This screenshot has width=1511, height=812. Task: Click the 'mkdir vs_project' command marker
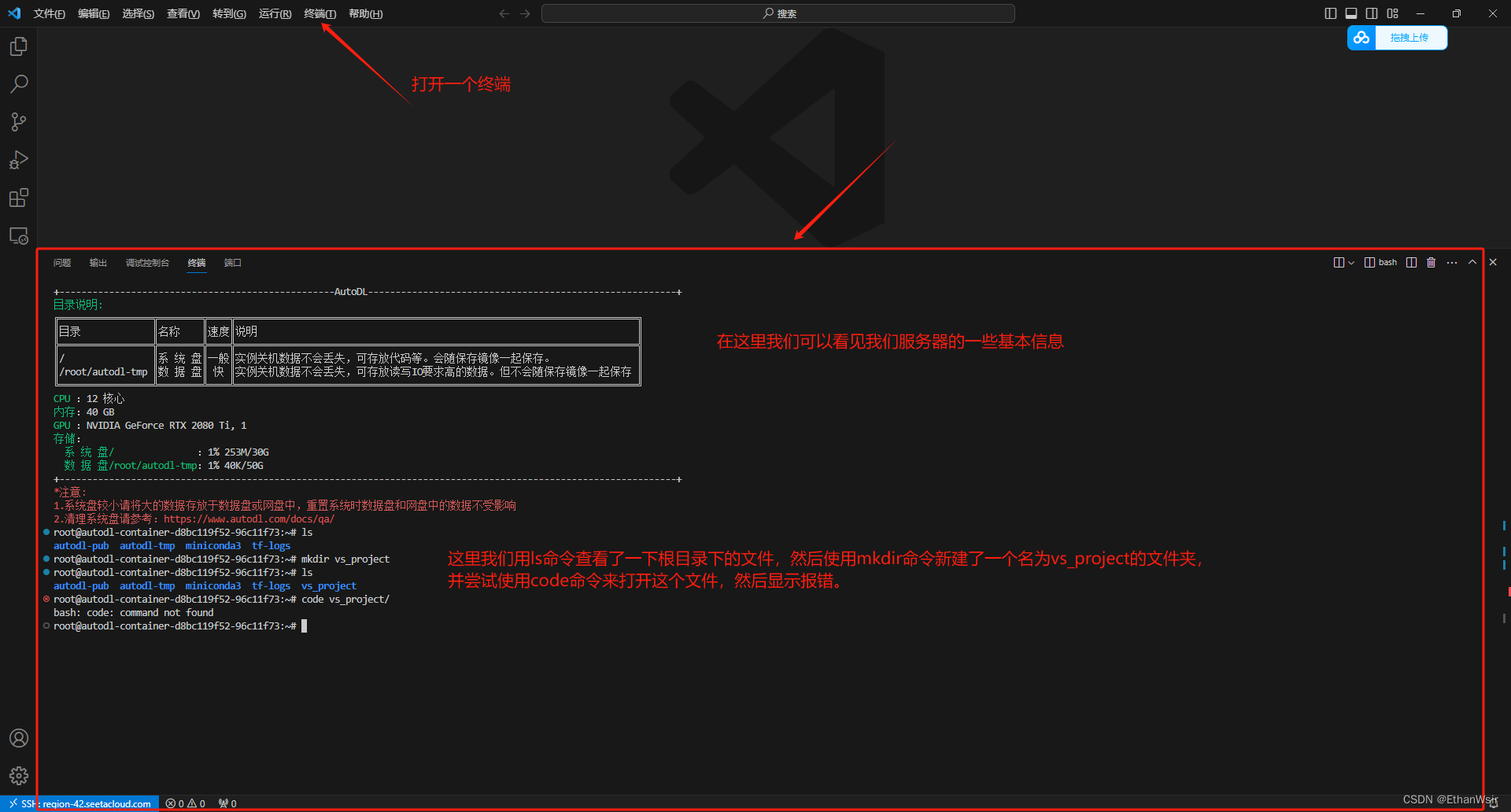coord(46,559)
